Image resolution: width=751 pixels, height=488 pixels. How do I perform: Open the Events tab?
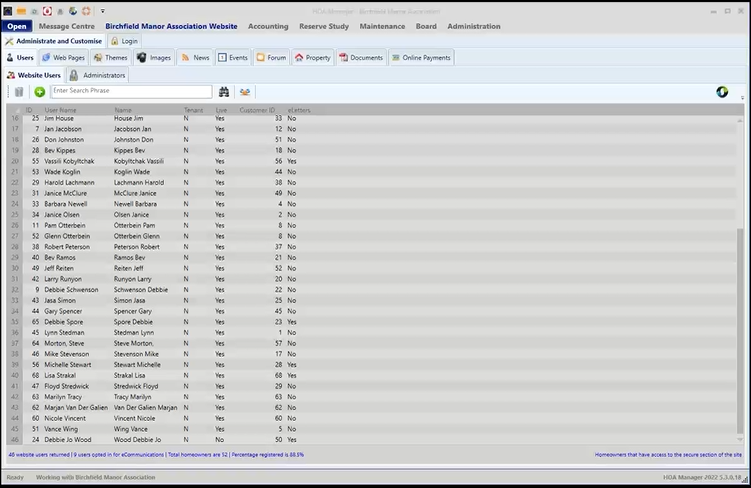(x=233, y=57)
